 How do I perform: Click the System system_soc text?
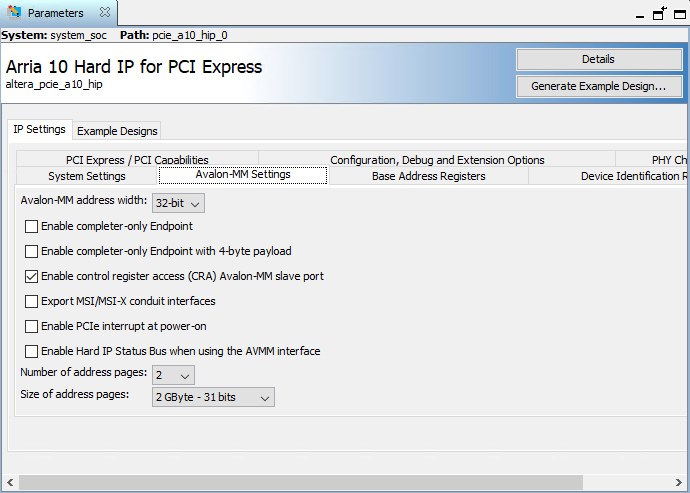54,35
